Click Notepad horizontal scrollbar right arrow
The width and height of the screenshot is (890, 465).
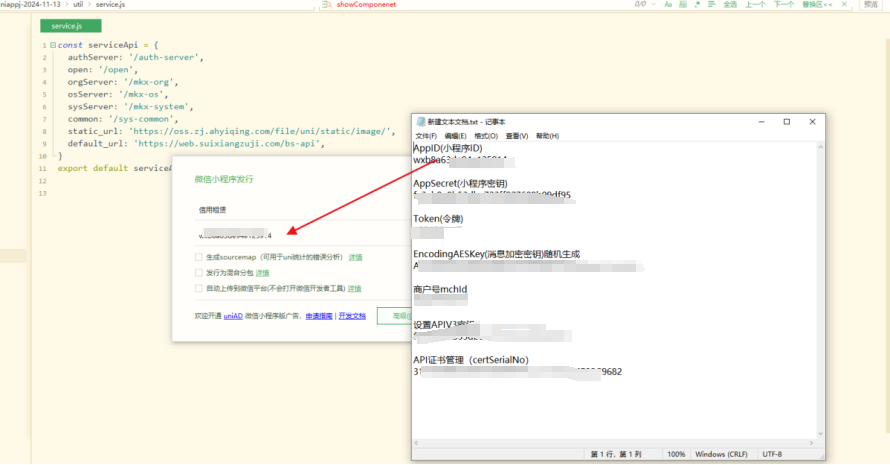(811, 443)
